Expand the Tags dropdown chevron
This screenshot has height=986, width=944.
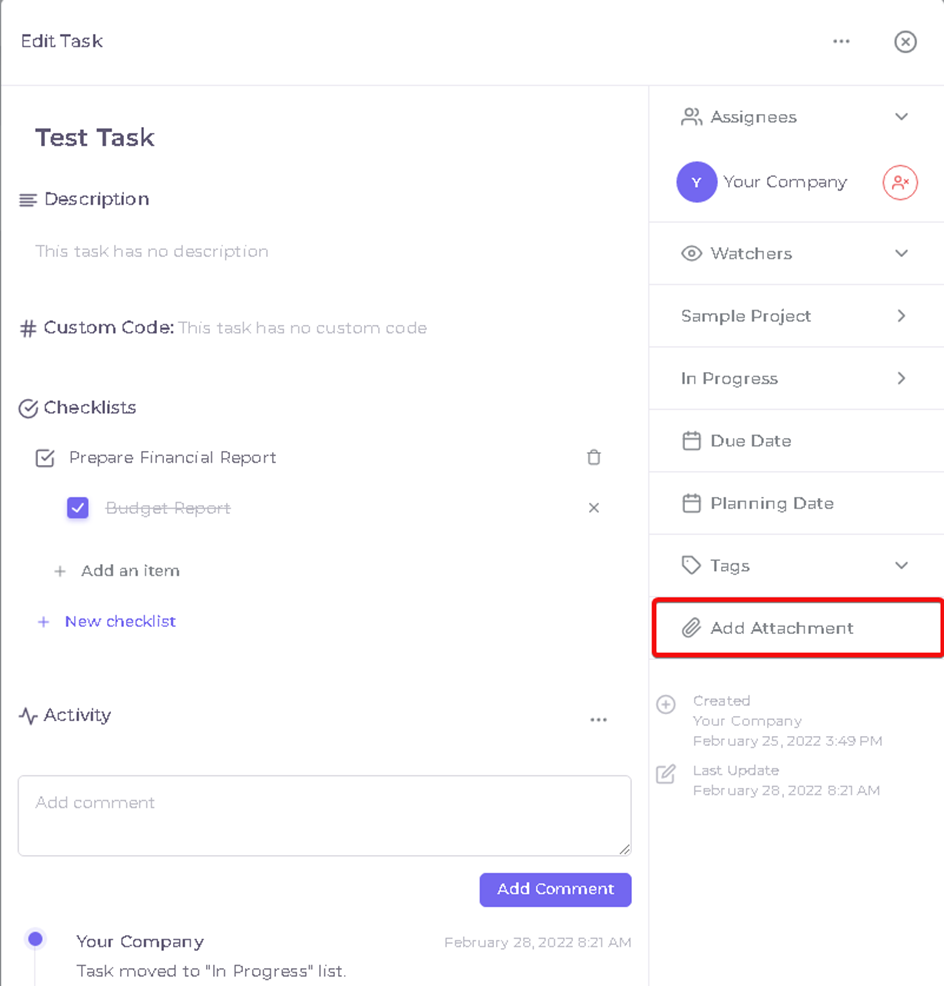coord(901,565)
